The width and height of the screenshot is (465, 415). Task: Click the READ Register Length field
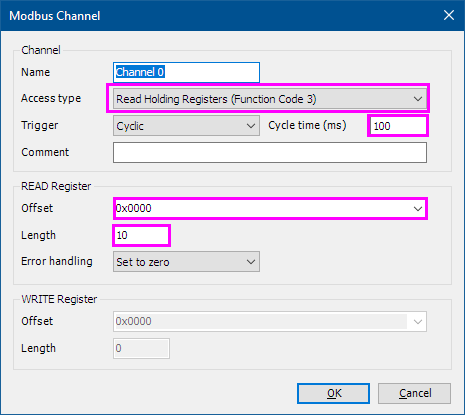141,235
